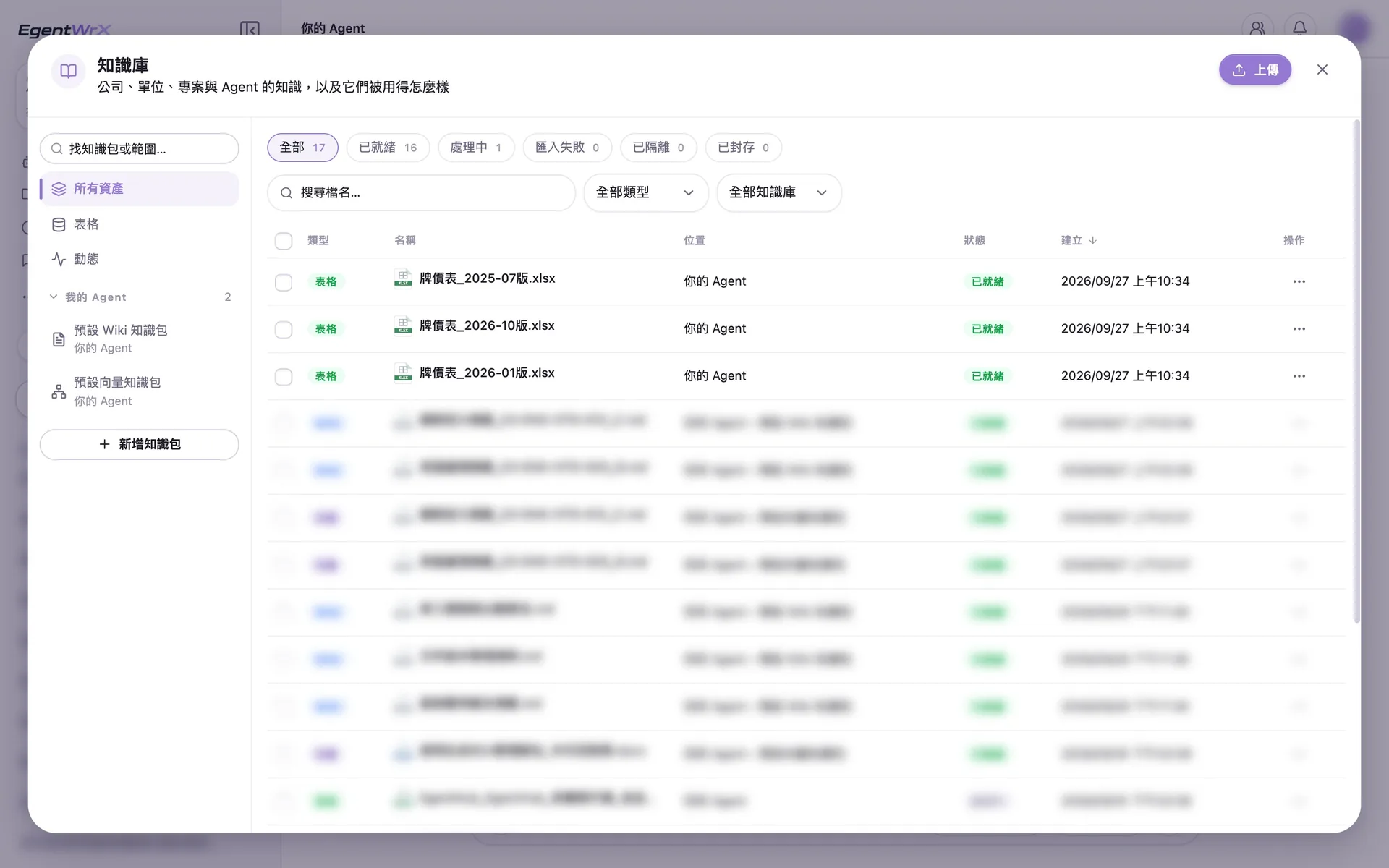Image resolution: width=1389 pixels, height=868 pixels.
Task: Select the 全部 17 filter tab
Action: [302, 148]
